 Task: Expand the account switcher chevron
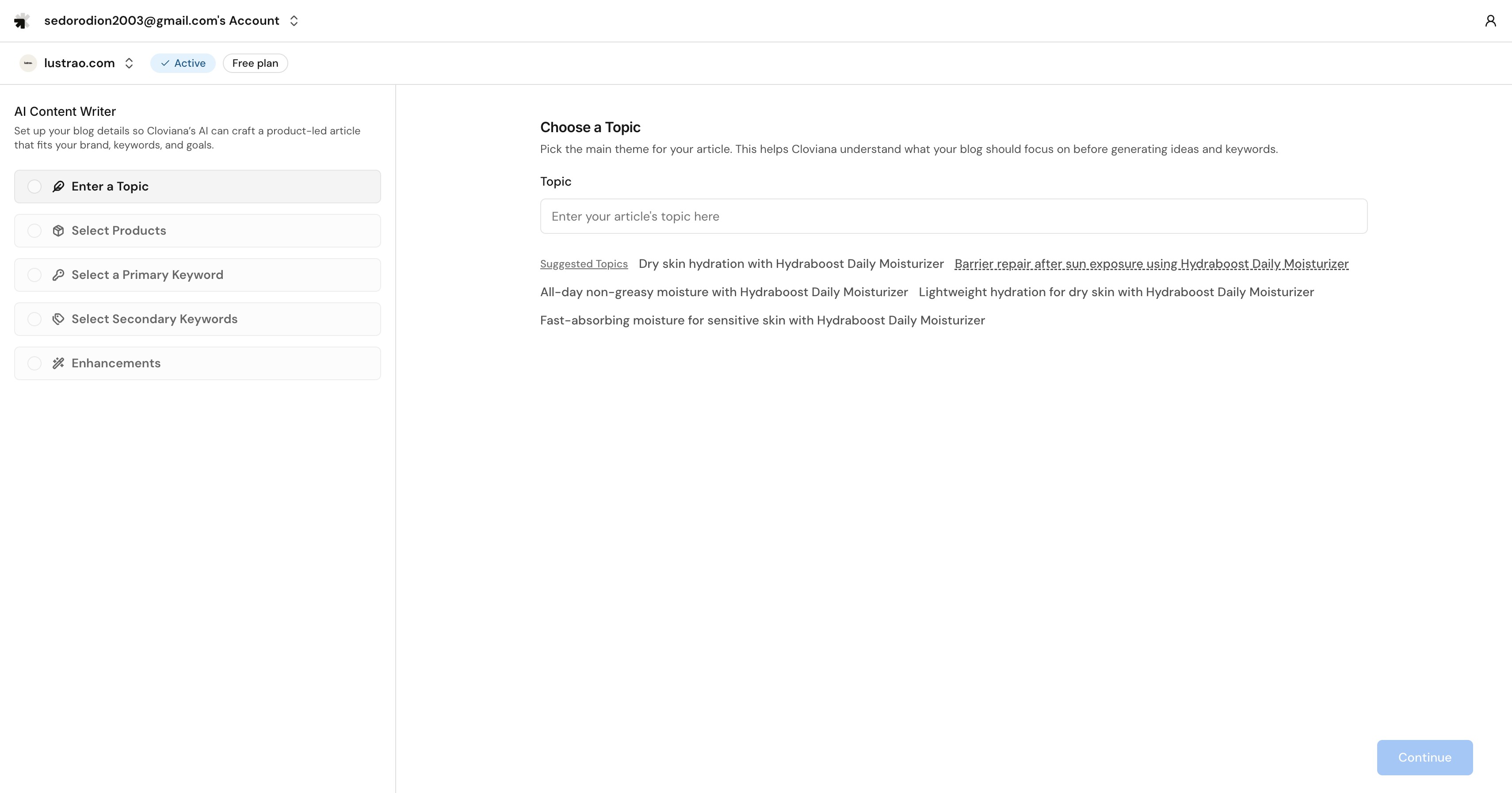click(x=294, y=21)
